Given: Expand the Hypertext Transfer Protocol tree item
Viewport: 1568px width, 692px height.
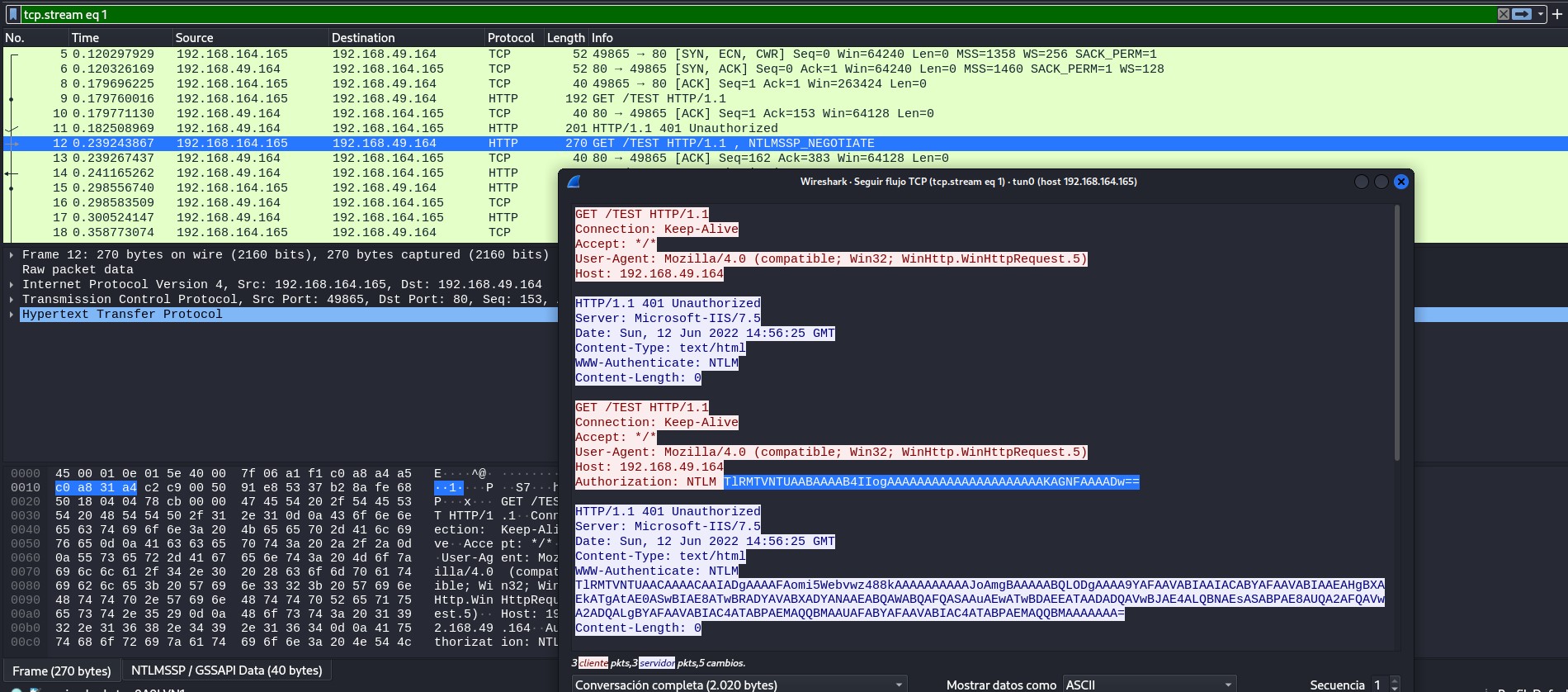Looking at the screenshot, I should (x=12, y=315).
